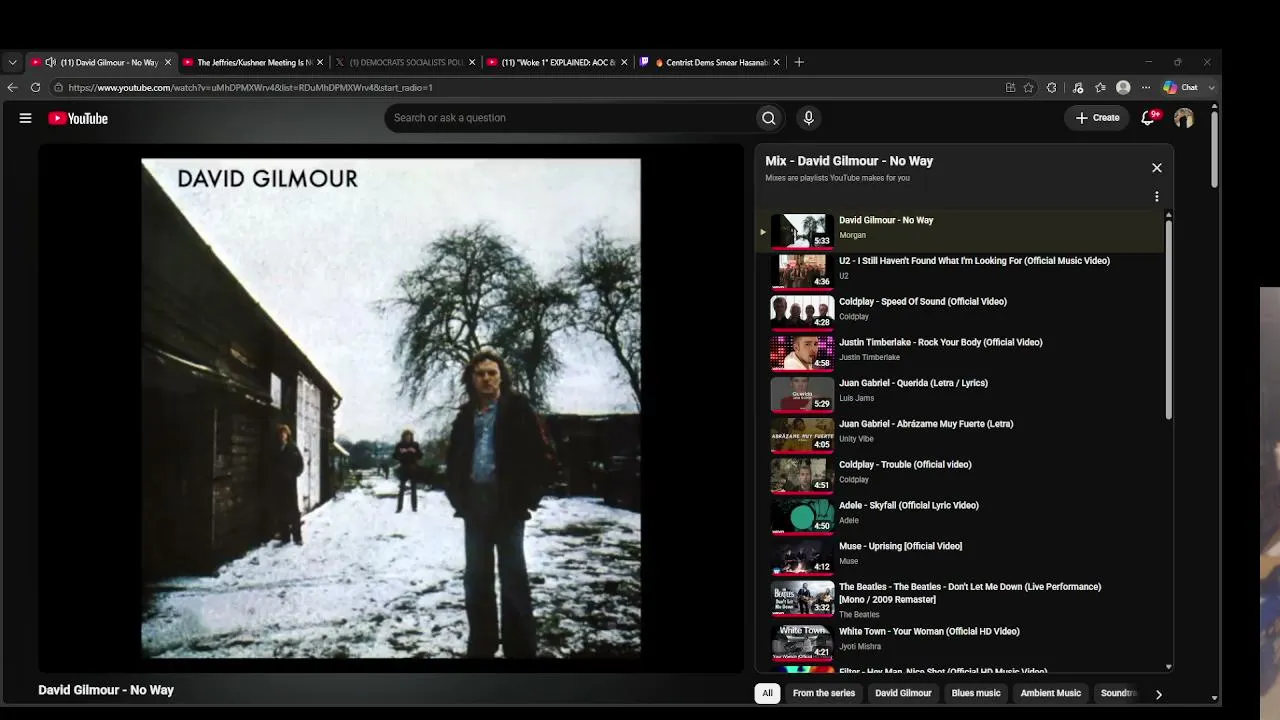Play Justin Timberlake - Rock Your Body
Viewport: 1280px width, 720px height.
[960, 352]
